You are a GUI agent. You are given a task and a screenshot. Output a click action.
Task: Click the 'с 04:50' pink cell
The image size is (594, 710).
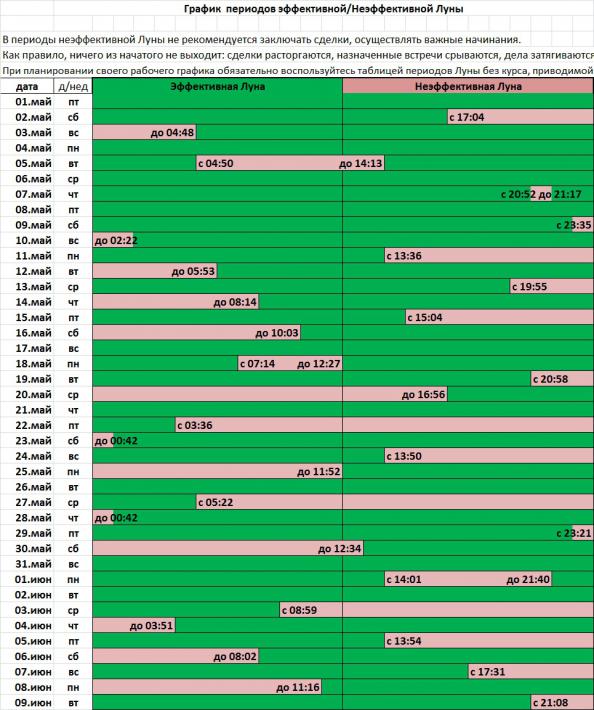(269, 163)
